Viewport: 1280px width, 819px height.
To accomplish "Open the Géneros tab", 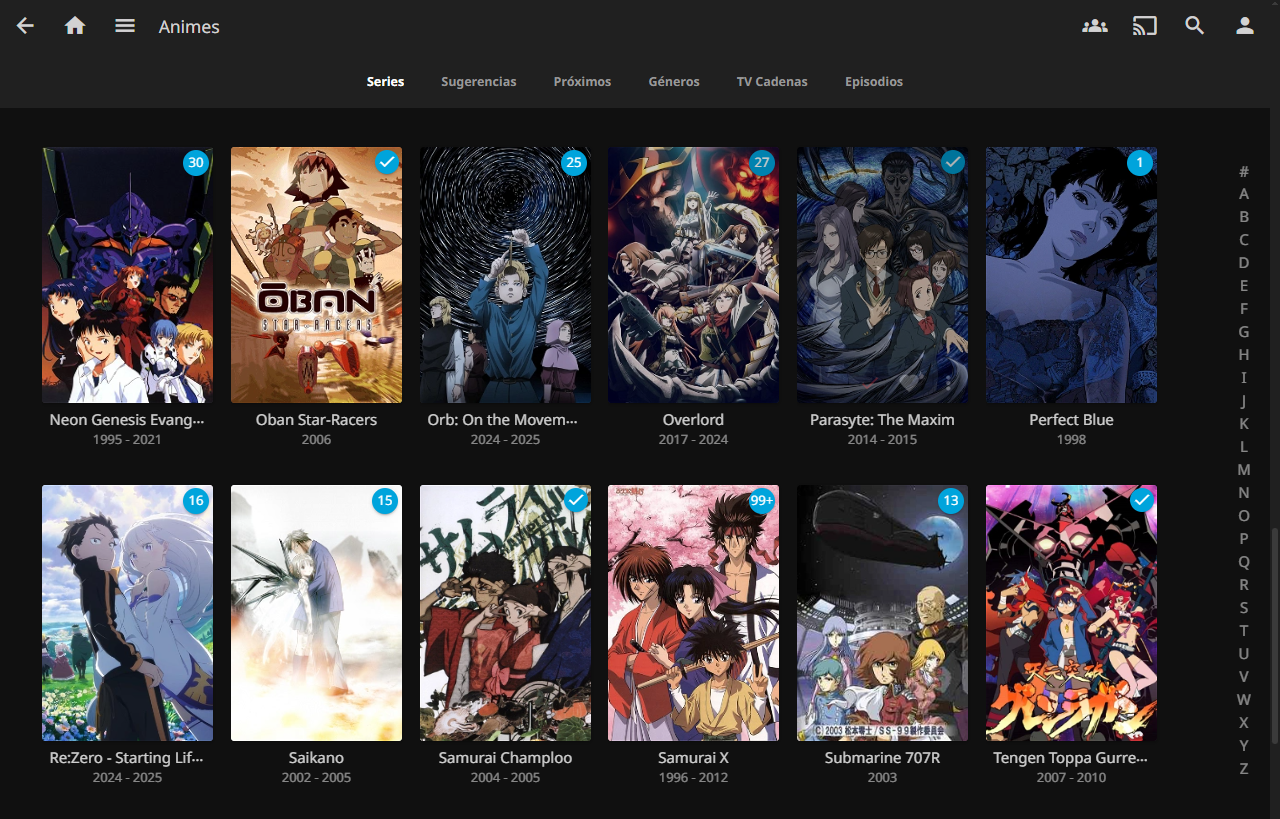I will tap(674, 81).
